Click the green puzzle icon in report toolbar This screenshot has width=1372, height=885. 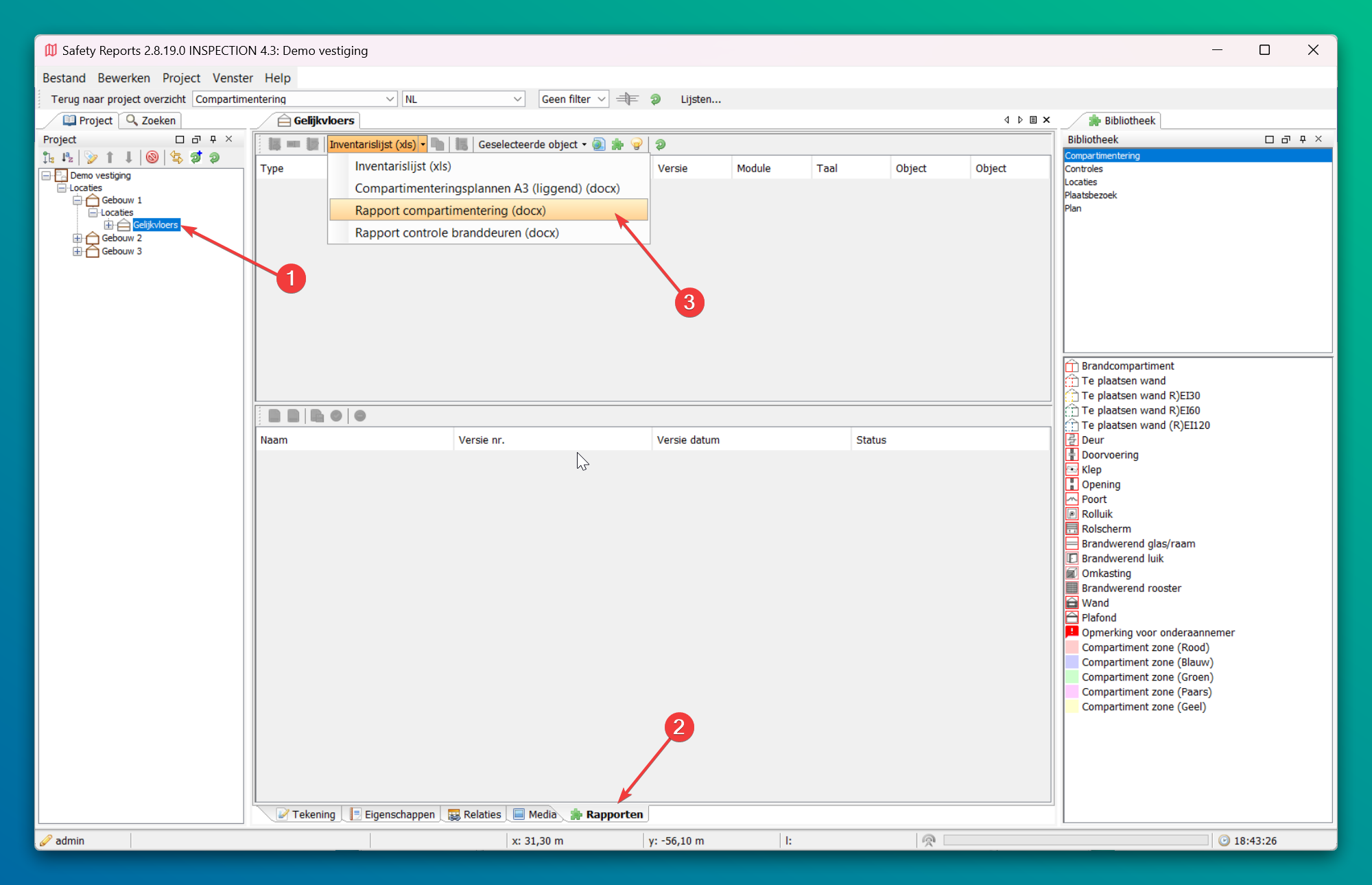(617, 144)
